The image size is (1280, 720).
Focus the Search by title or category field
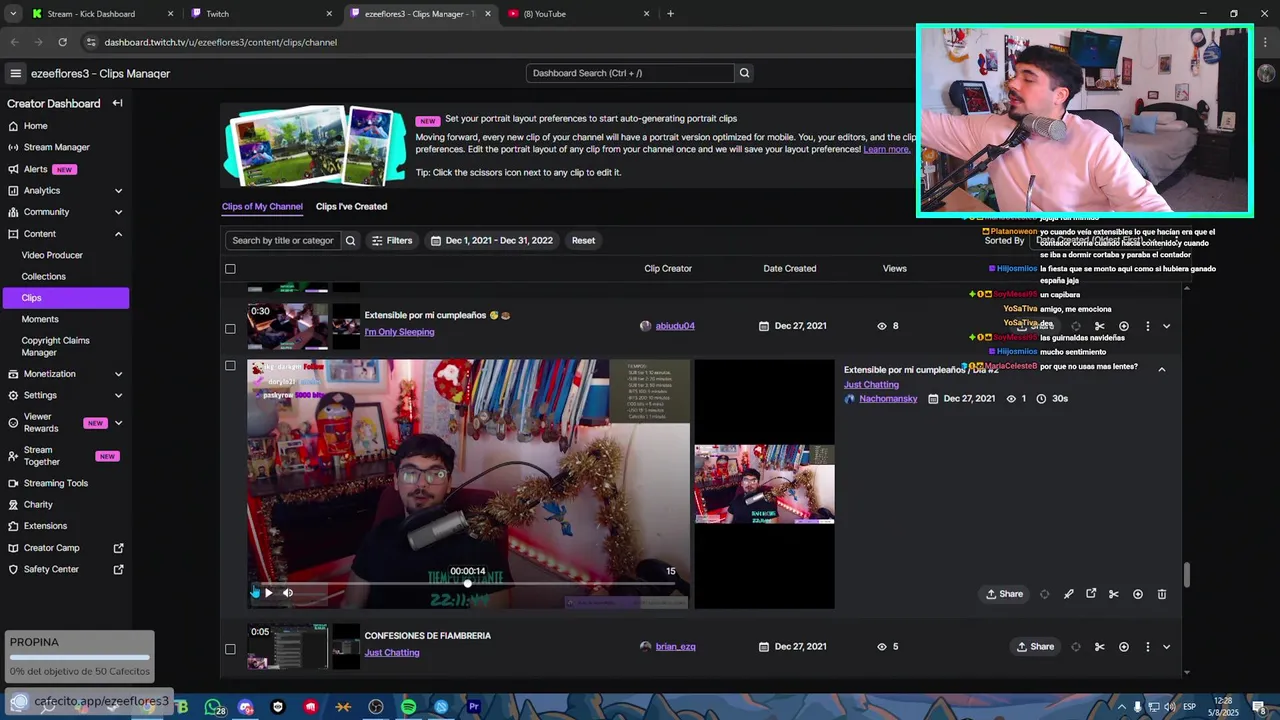pos(283,240)
